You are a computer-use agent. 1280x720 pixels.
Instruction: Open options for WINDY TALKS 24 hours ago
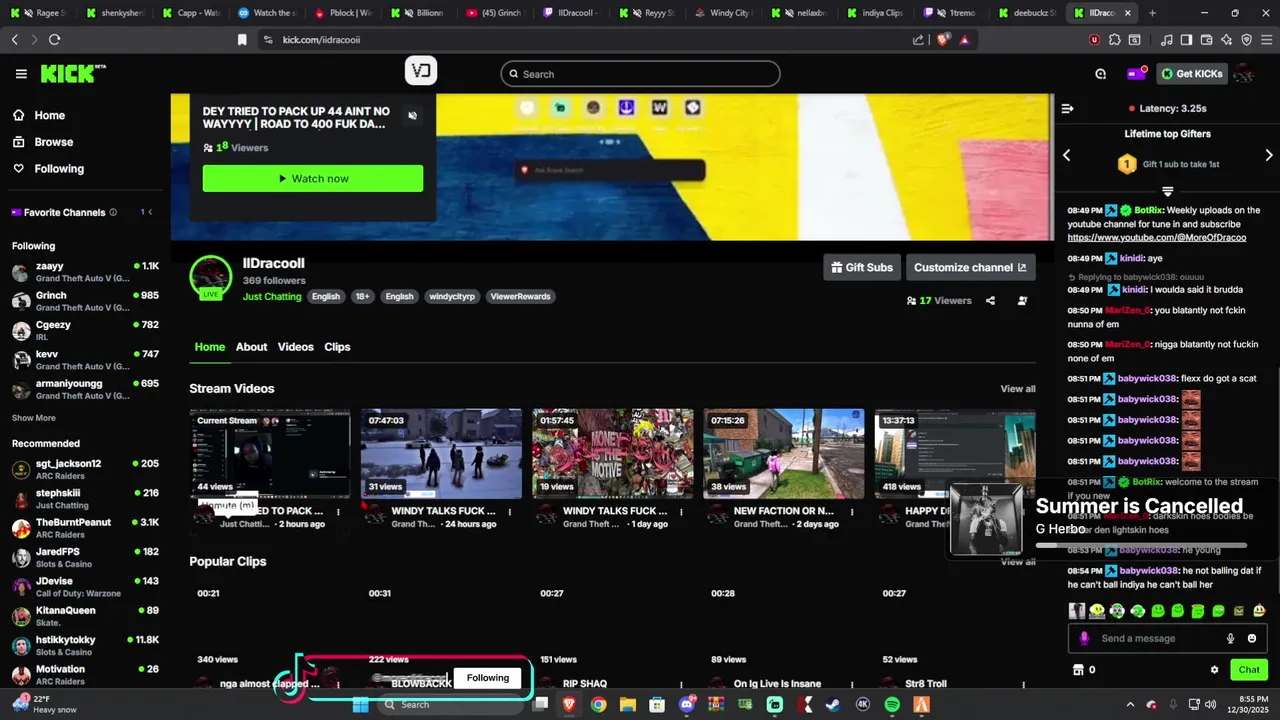(x=509, y=512)
